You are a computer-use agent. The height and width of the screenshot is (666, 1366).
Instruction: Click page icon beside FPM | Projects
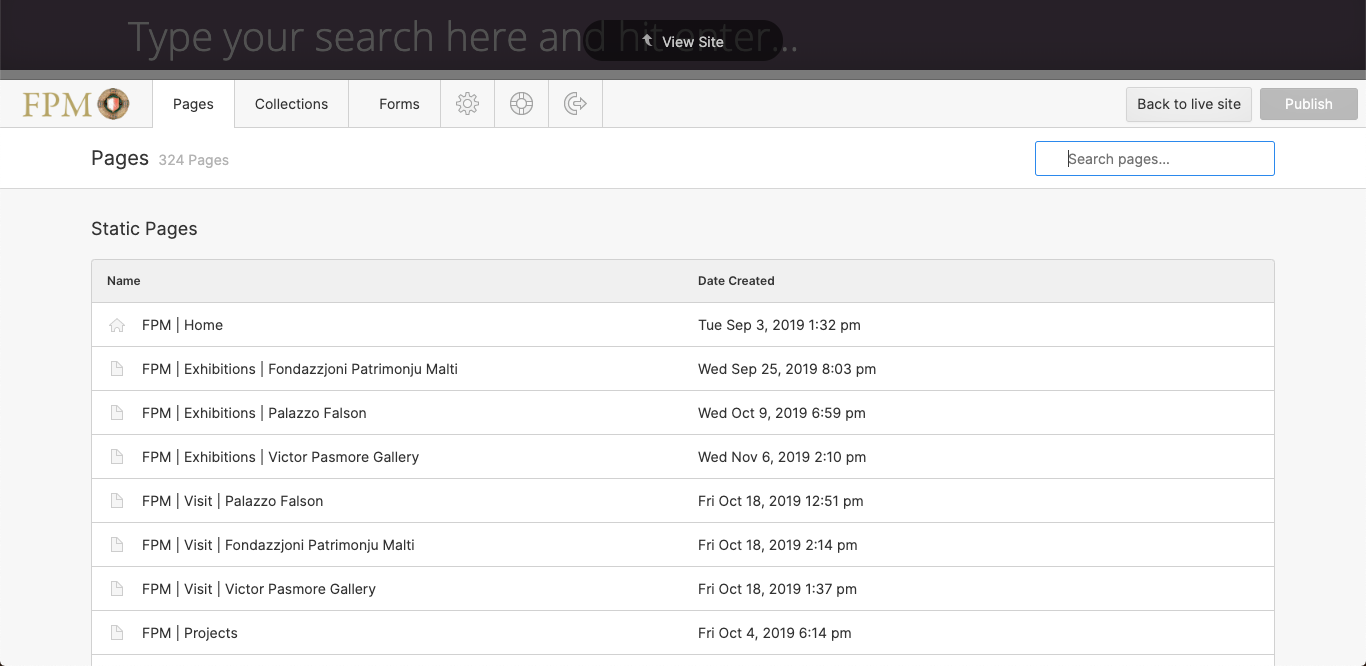tap(117, 633)
